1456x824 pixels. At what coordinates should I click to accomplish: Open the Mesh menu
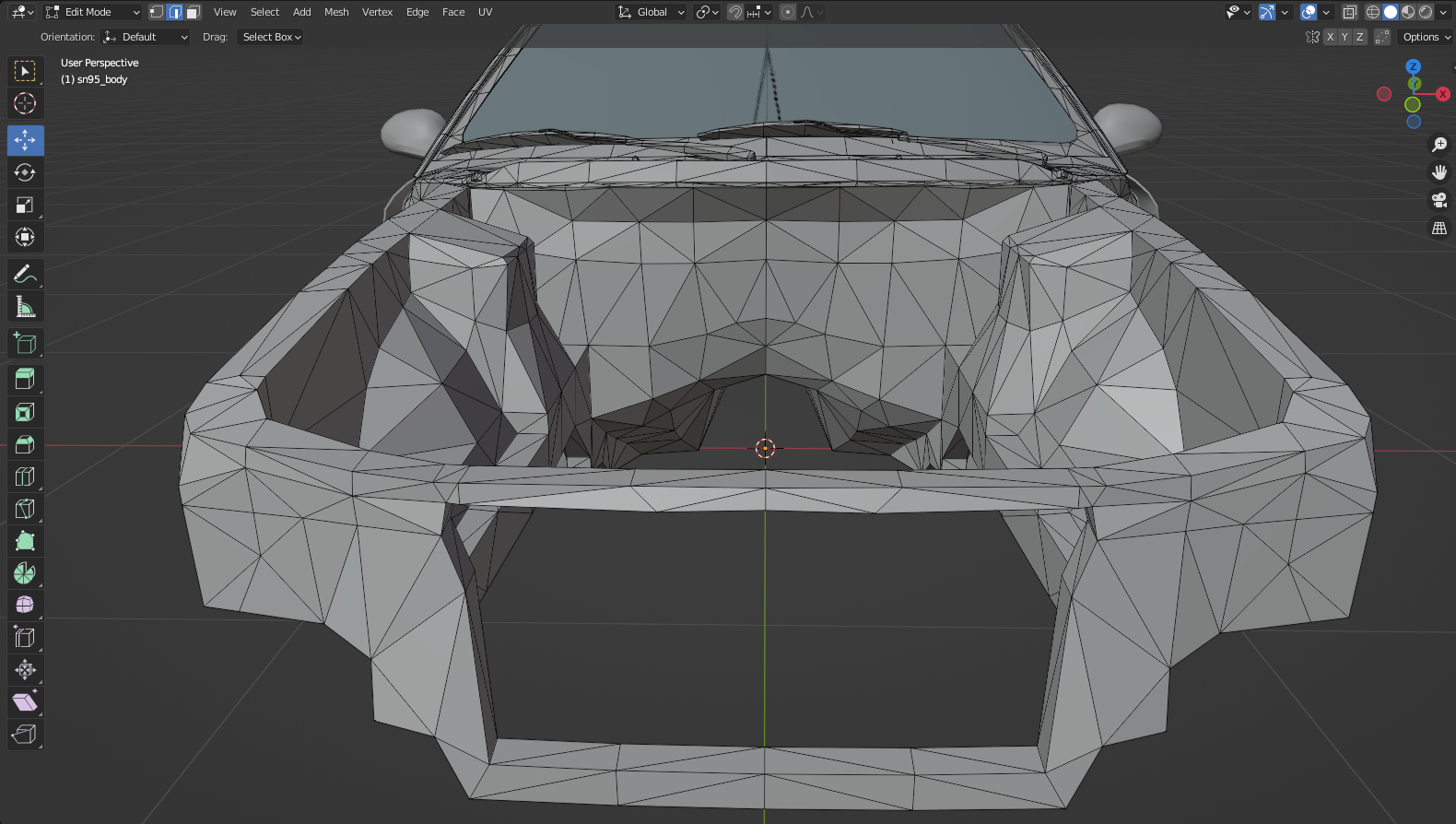(336, 12)
